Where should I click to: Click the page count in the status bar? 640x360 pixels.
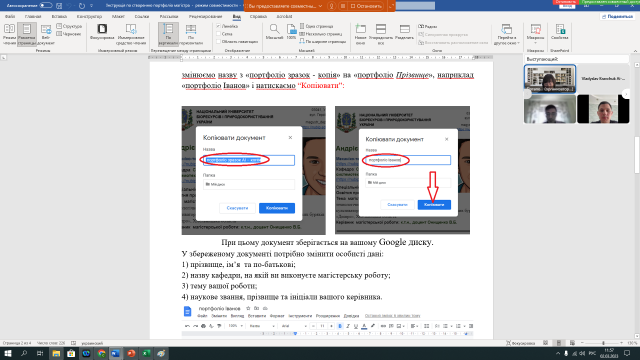[17, 343]
